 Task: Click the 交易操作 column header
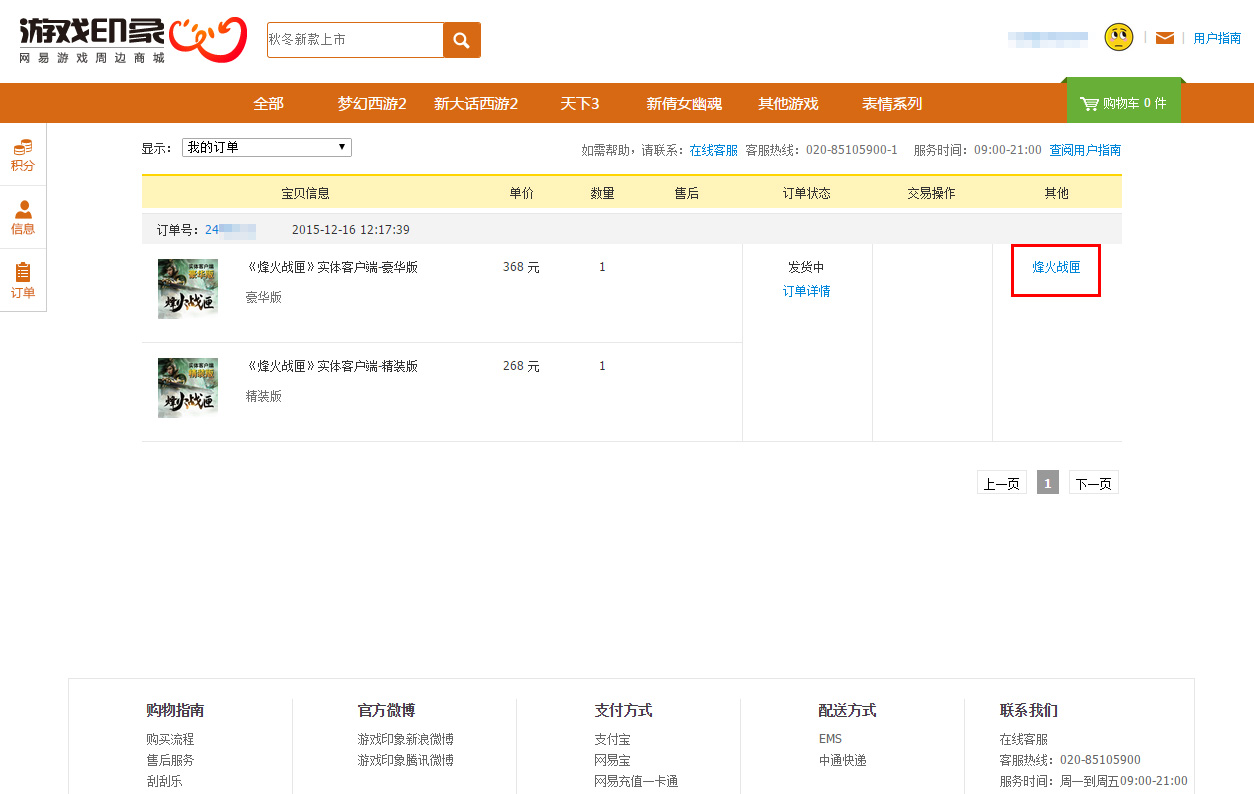(x=932, y=193)
